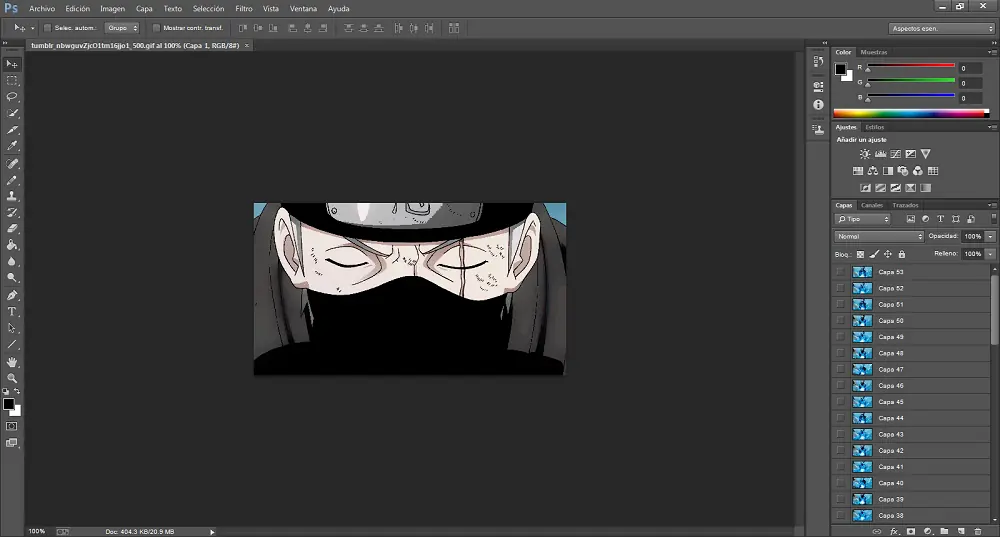
Task: Toggle visibility of Capa 41
Action: click(841, 467)
